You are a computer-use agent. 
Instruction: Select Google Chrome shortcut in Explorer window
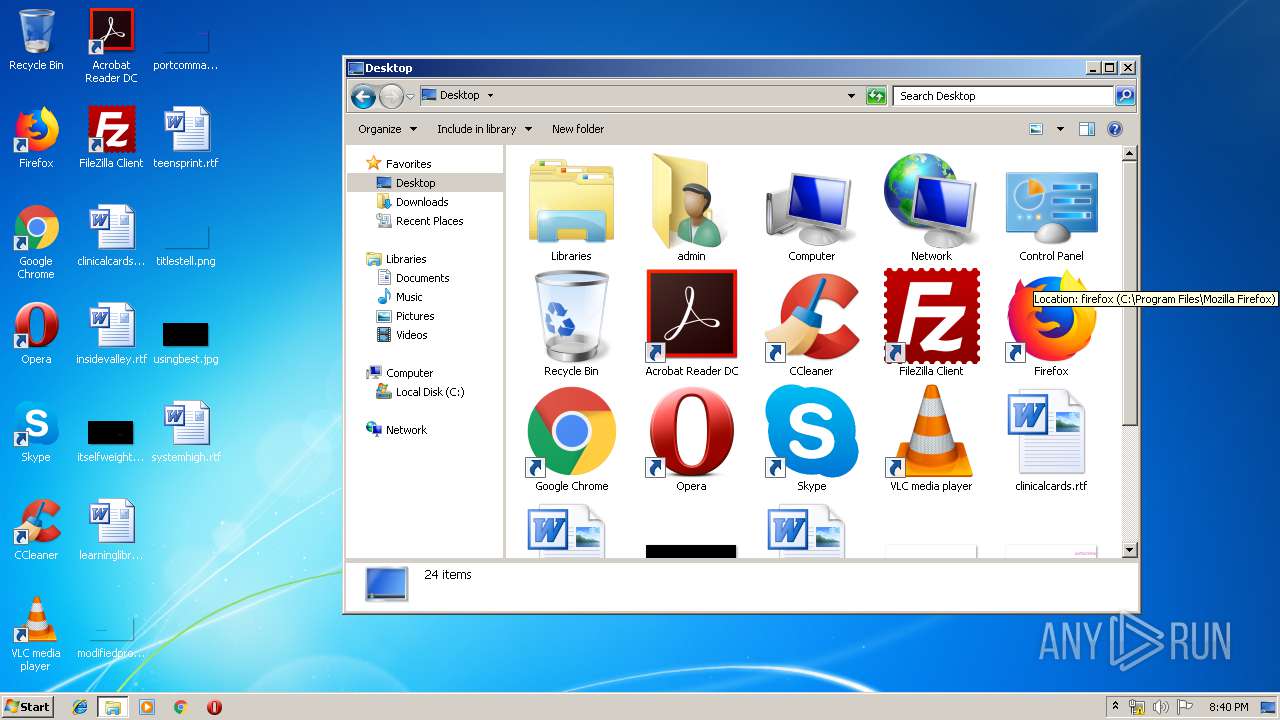click(x=571, y=438)
